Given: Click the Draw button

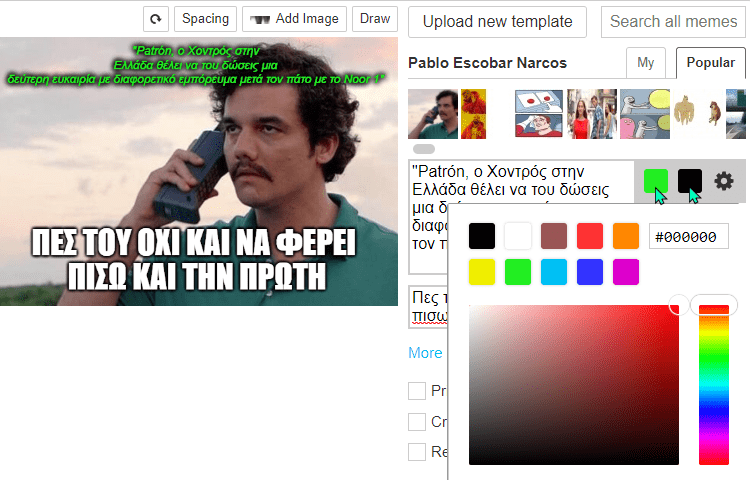Looking at the screenshot, I should tap(375, 19).
